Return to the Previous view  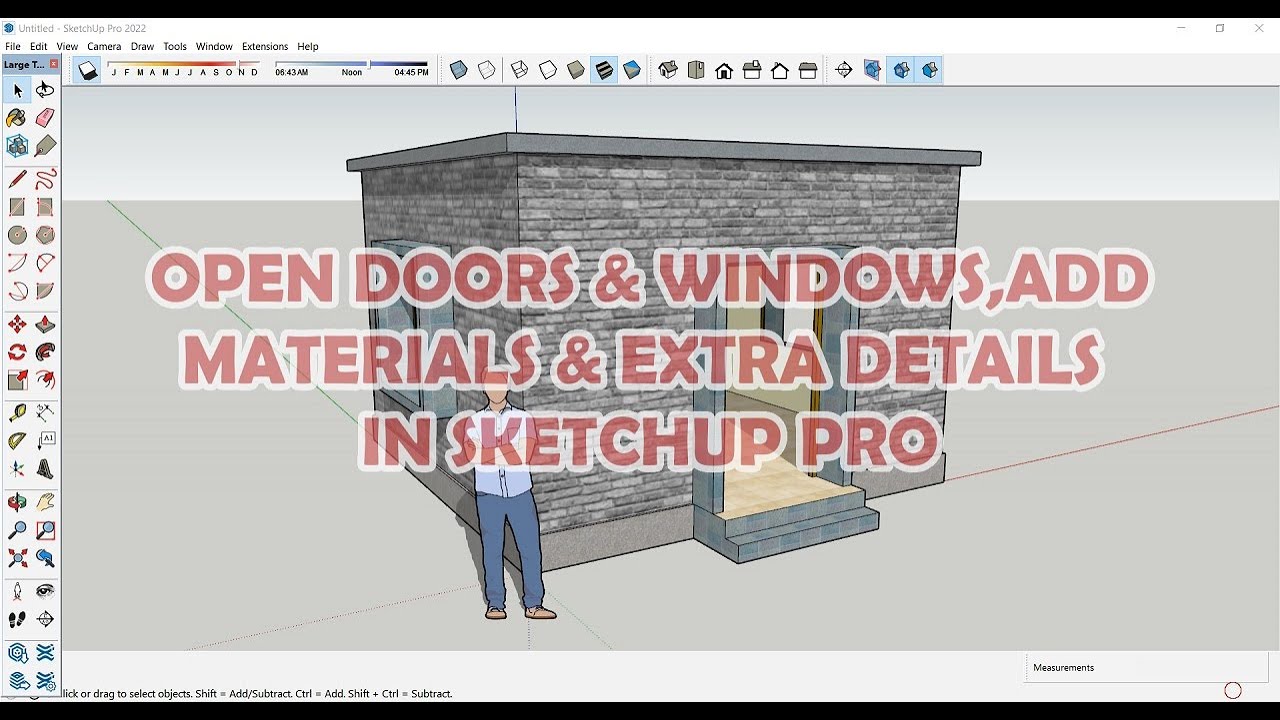[45, 558]
